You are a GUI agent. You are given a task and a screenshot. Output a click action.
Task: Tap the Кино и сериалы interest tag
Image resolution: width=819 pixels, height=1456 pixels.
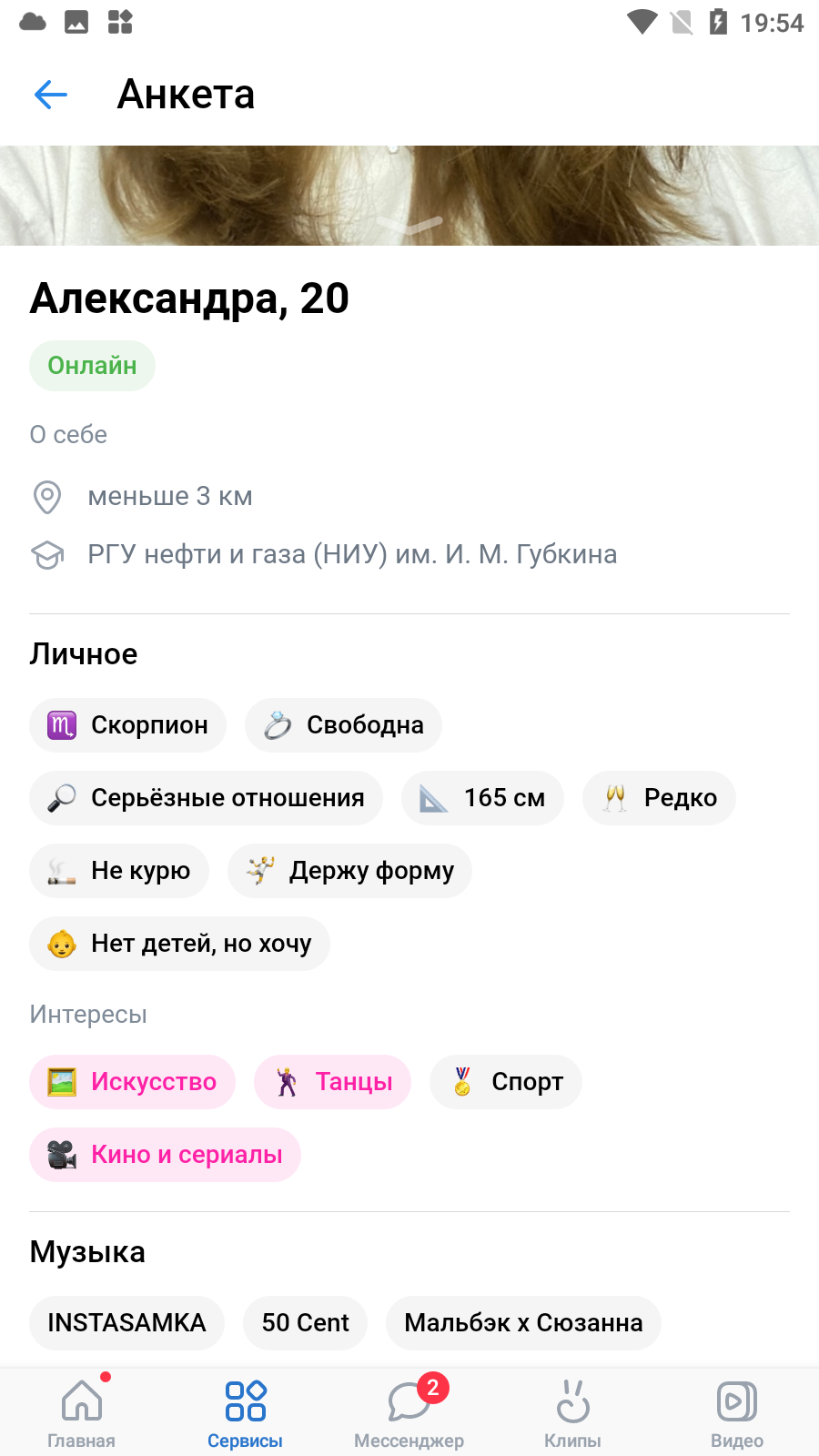pos(165,1155)
